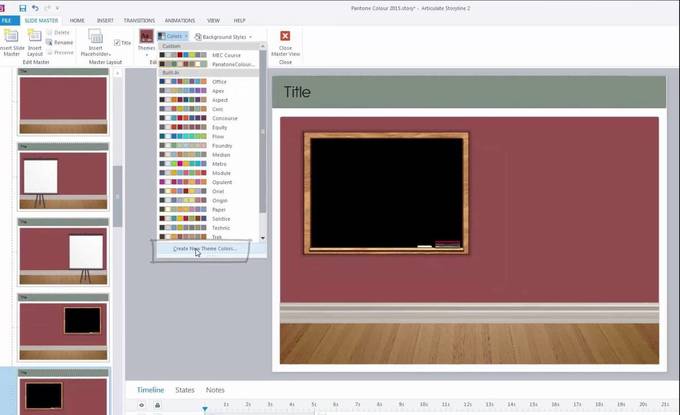The image size is (680, 415).
Task: Pick the Metro color theme swatch
Action: [x=184, y=164]
